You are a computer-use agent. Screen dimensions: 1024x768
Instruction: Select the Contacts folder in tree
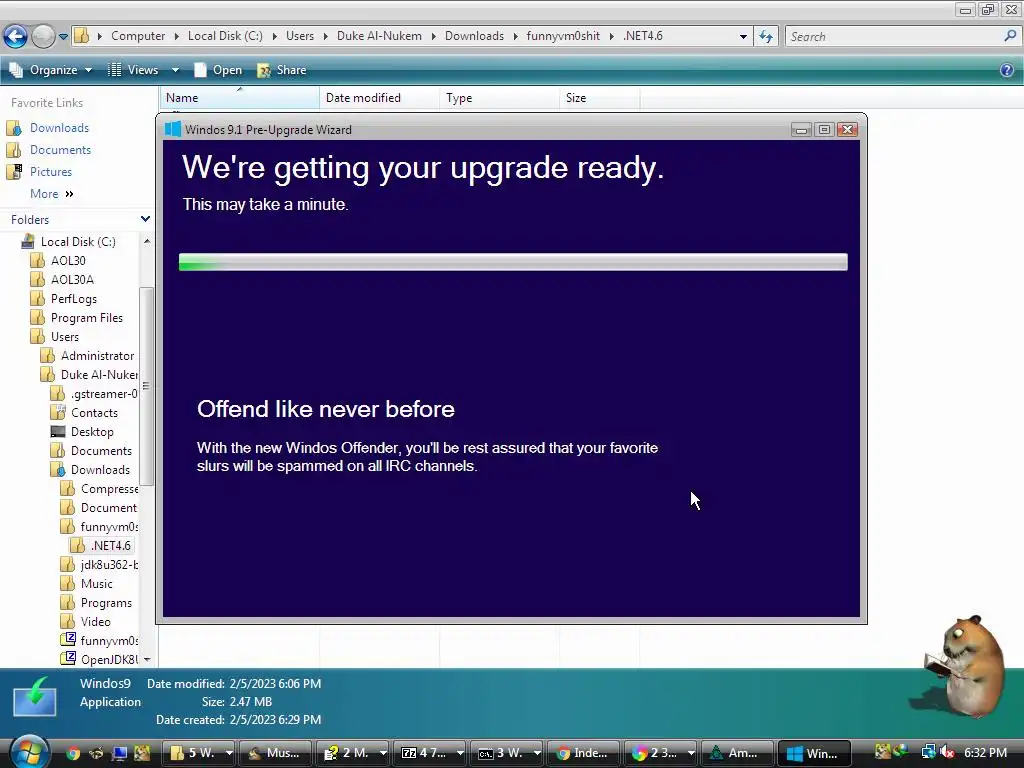click(x=94, y=413)
